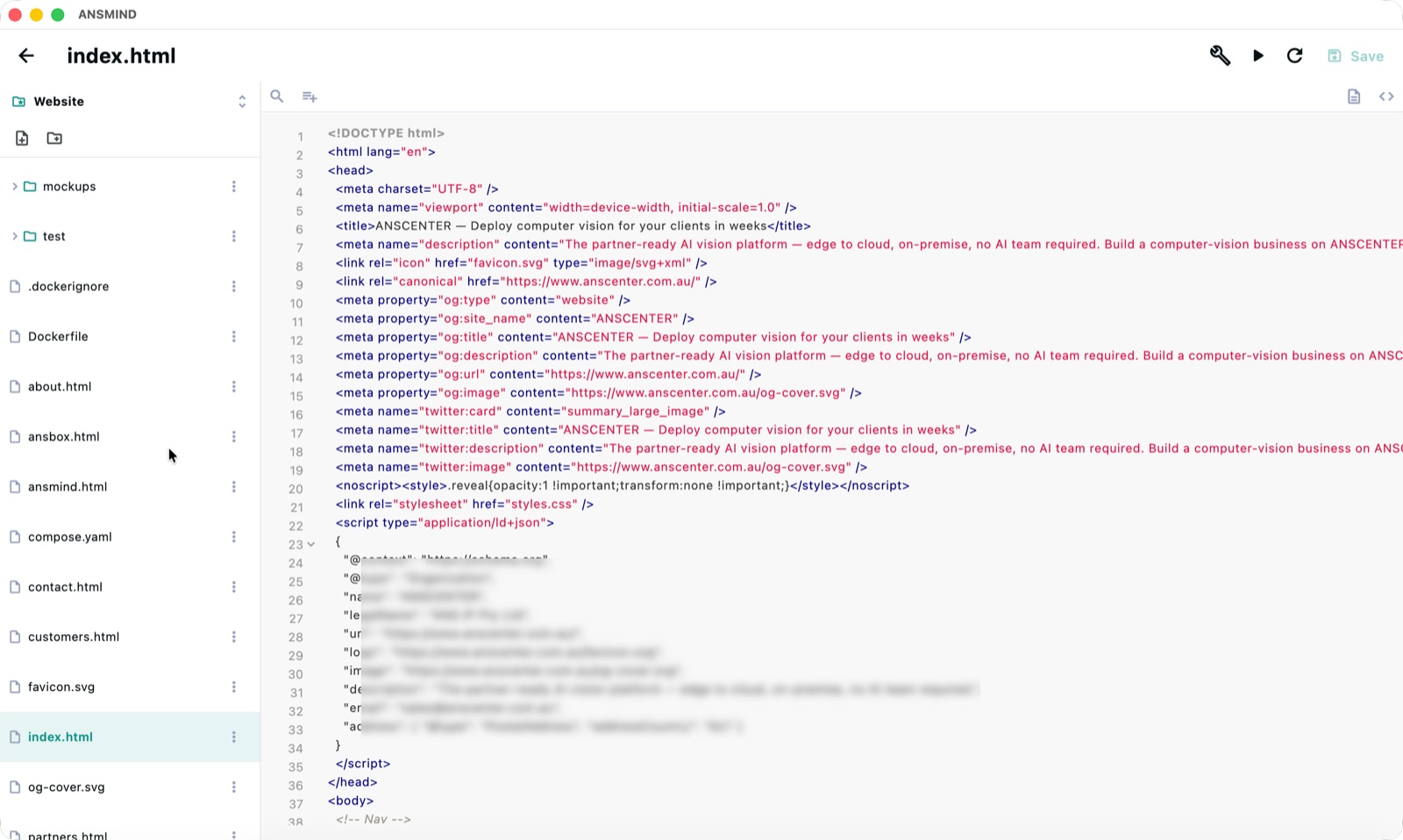1403x840 pixels.
Task: Select the highlighted index.html file
Action: (130, 737)
